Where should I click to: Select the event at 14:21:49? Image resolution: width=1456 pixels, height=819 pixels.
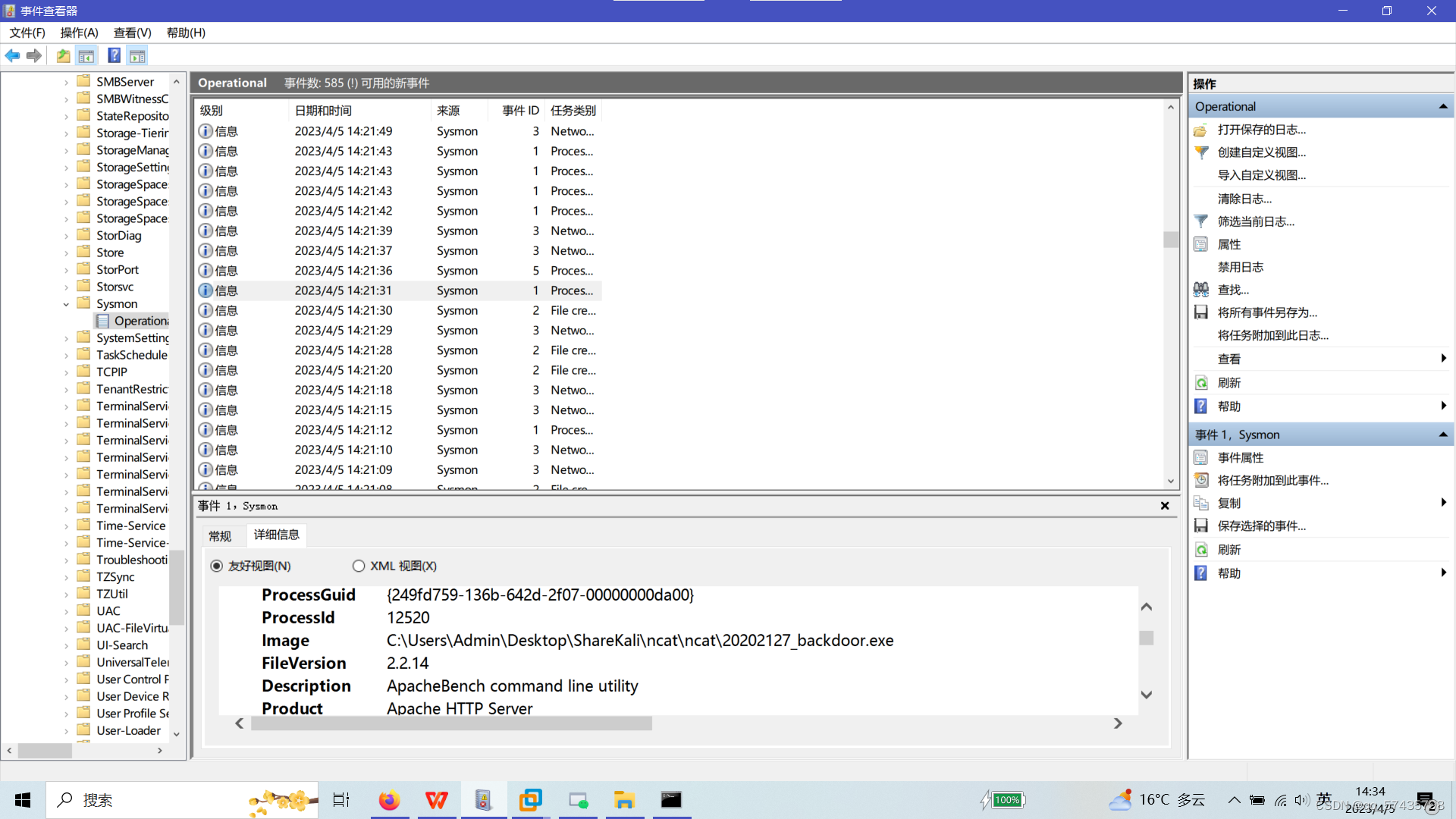click(399, 131)
